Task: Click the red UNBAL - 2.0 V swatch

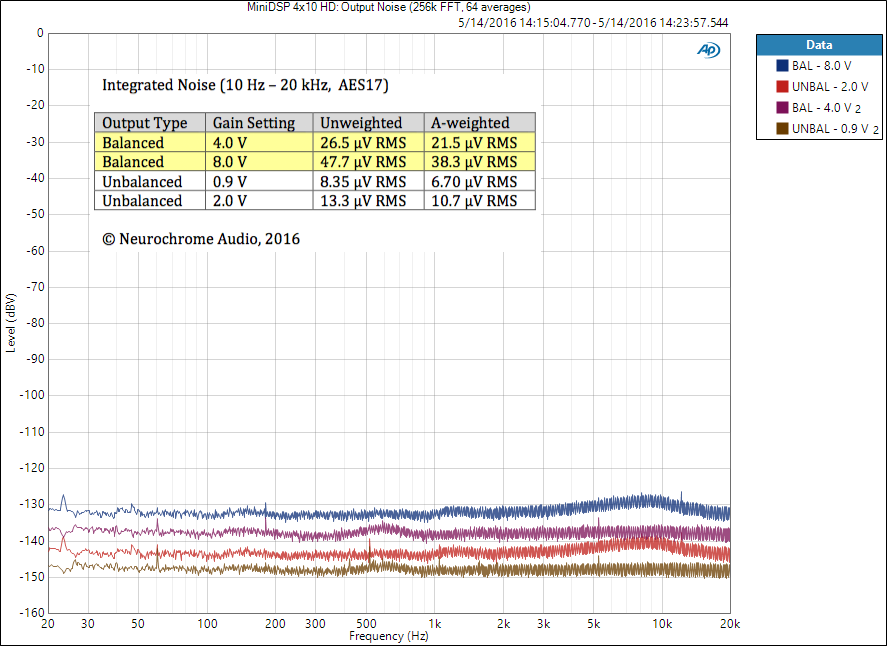Action: 782,87
